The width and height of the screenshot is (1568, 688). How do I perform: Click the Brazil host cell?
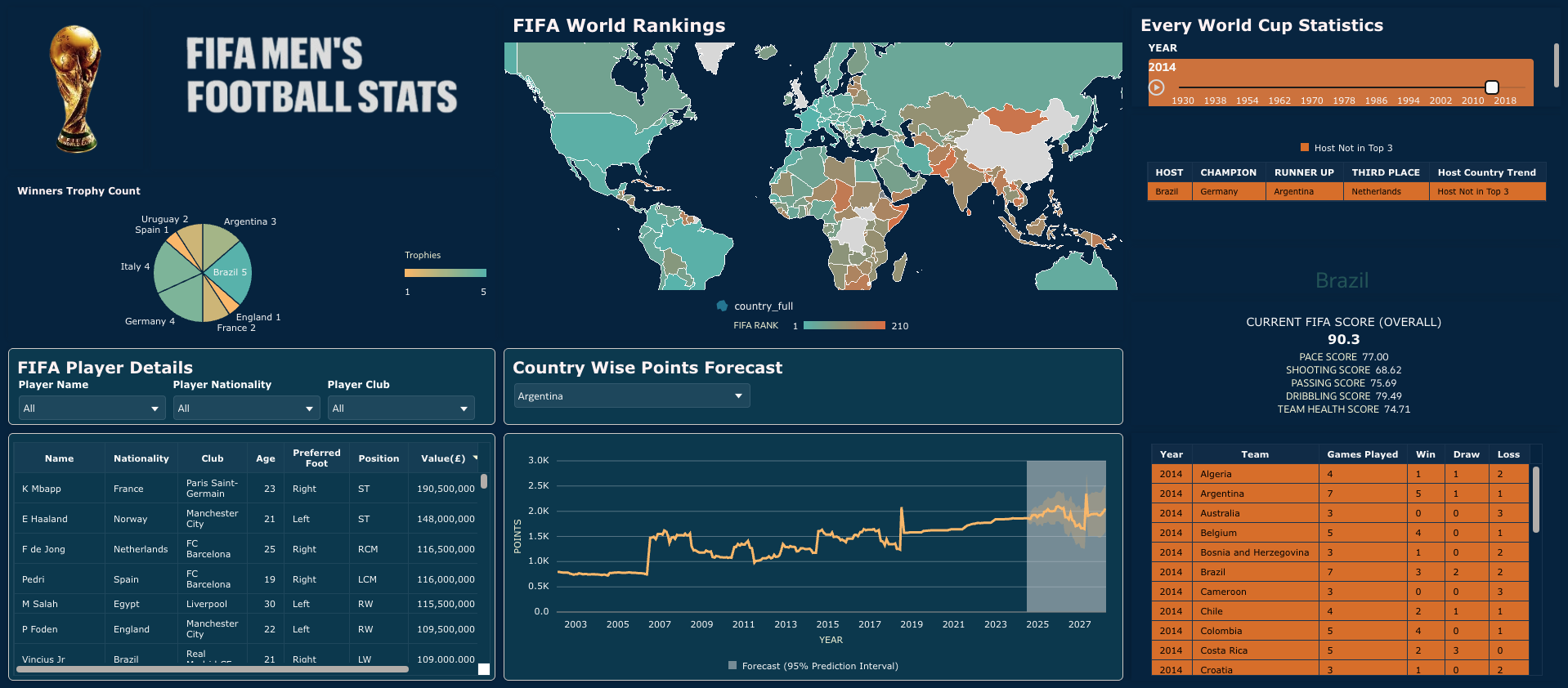click(x=1169, y=191)
